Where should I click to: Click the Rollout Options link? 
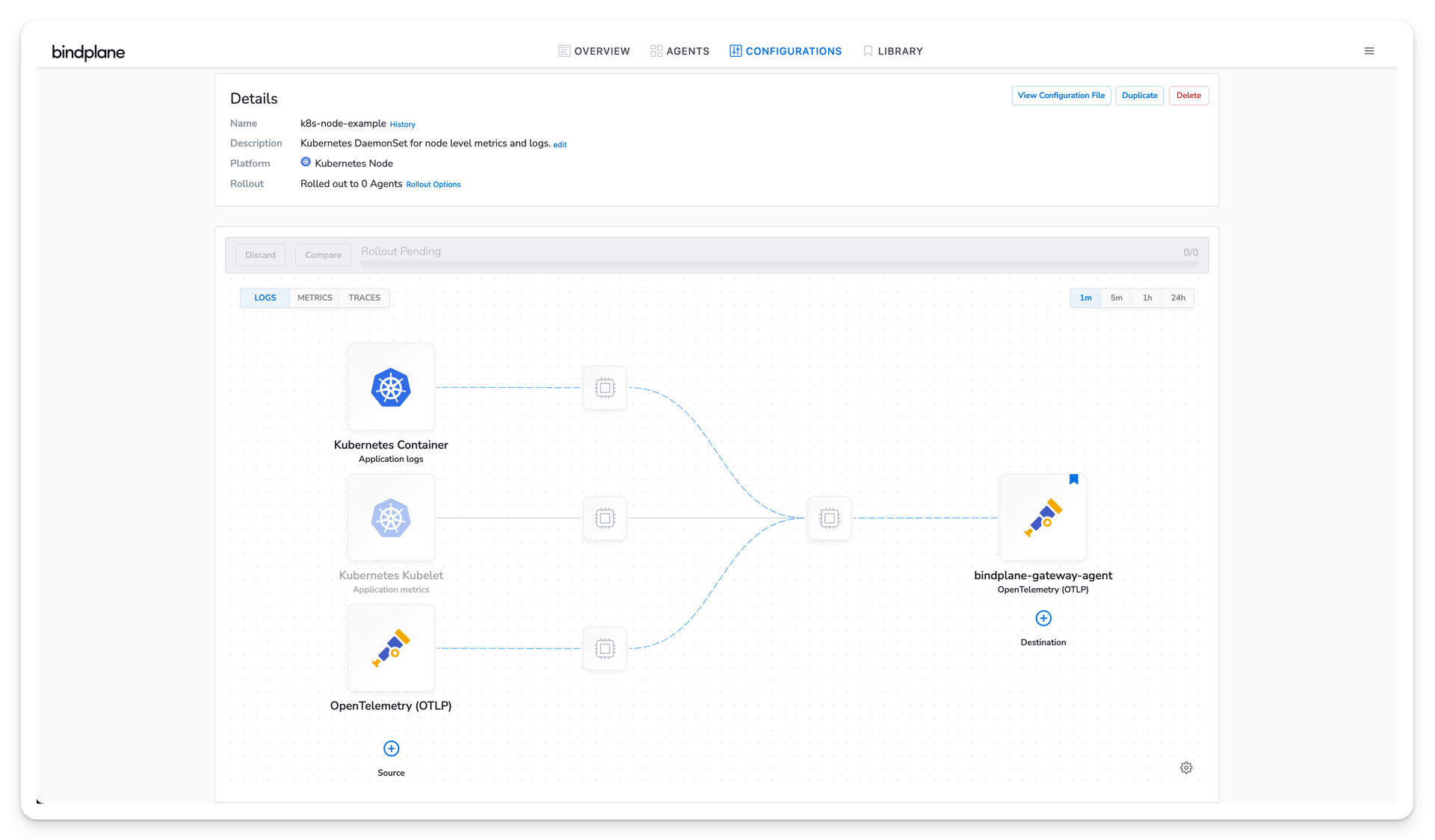pyautogui.click(x=433, y=184)
